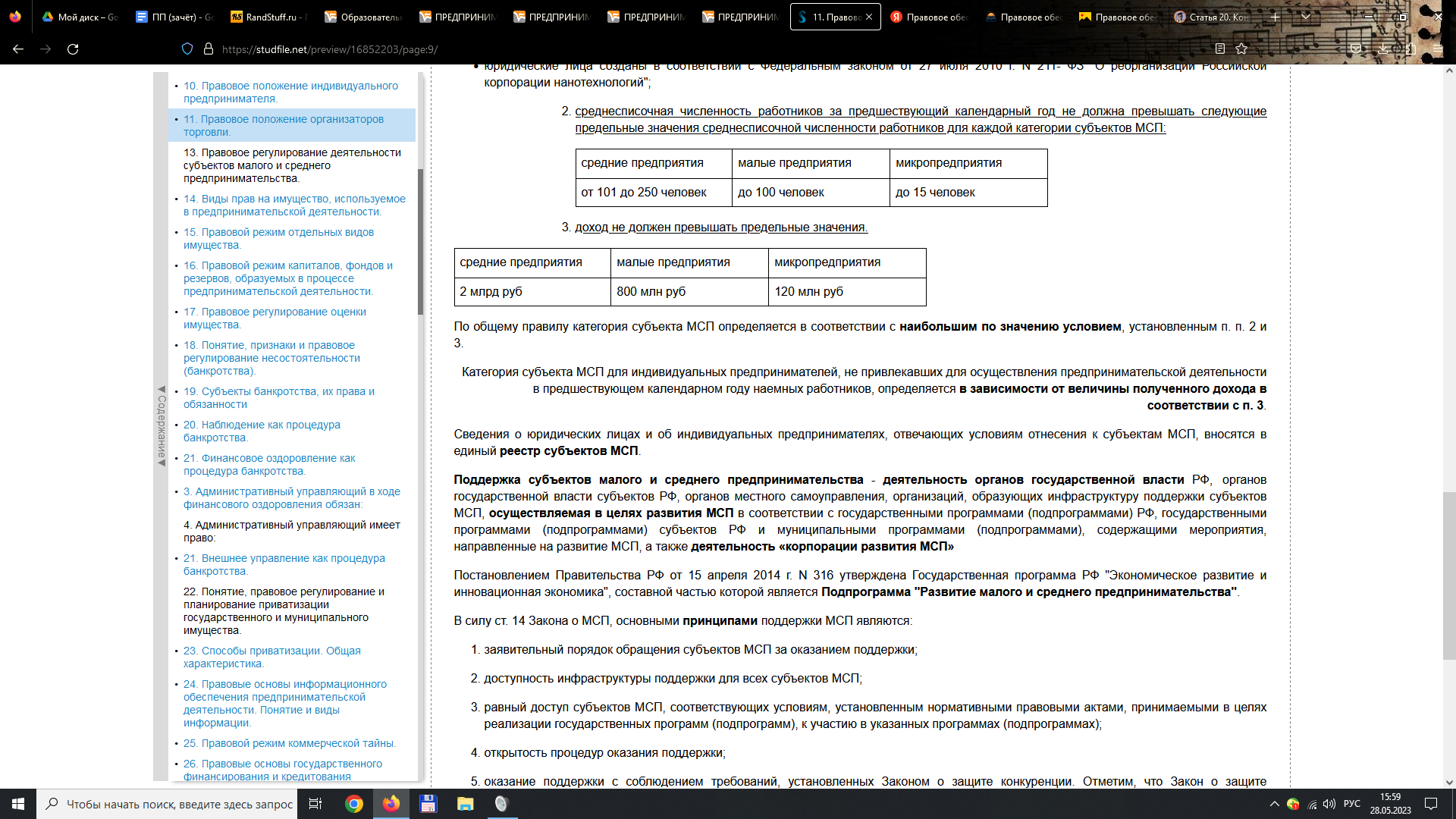Viewport: 1456px width, 819px height.
Task: Switch 'РУС' keyboard language indicator
Action: pos(1352,804)
